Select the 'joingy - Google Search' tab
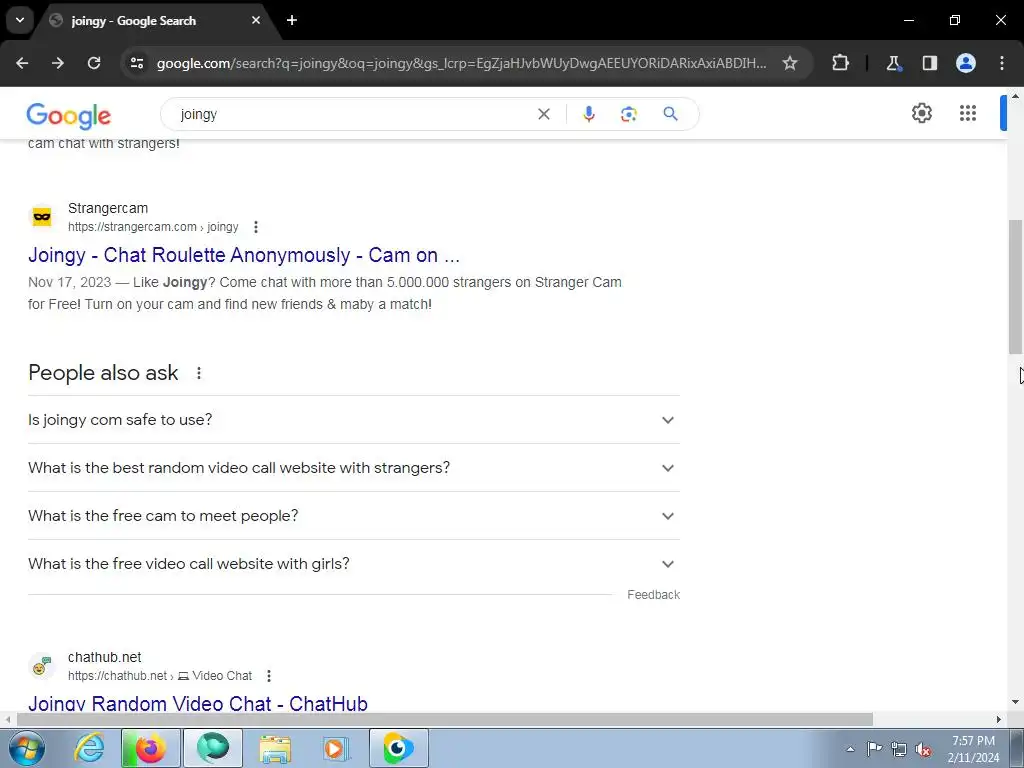1024x768 pixels. point(155,20)
